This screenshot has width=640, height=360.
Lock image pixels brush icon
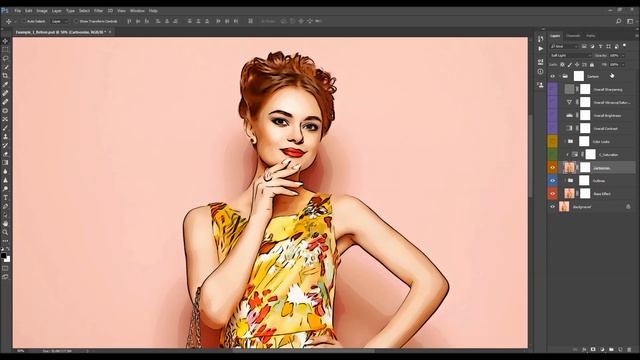tap(570, 64)
